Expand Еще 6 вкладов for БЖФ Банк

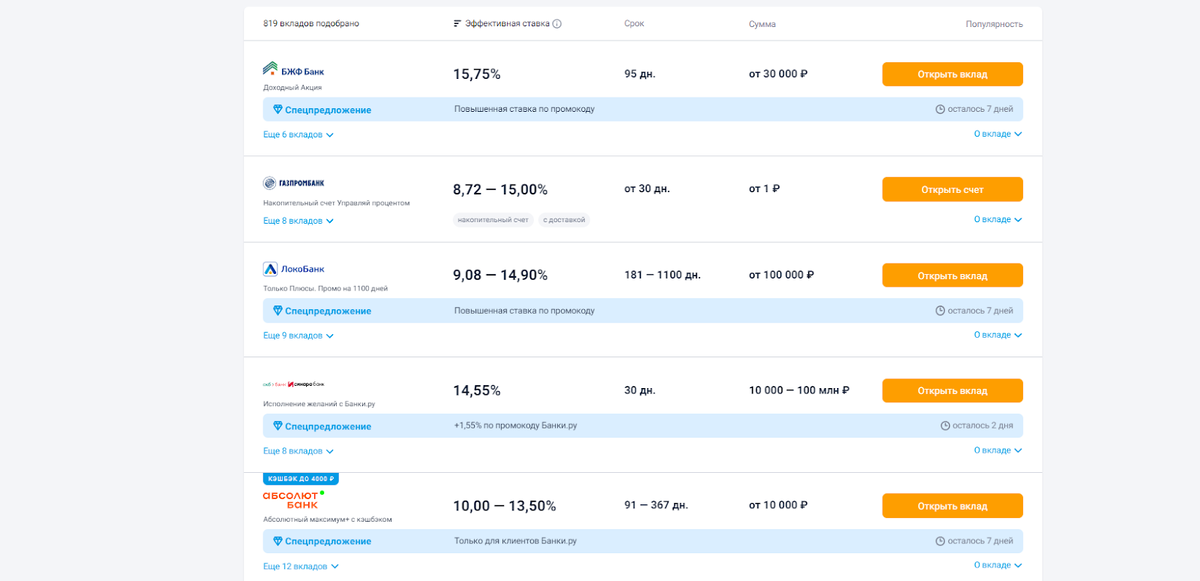tap(298, 135)
